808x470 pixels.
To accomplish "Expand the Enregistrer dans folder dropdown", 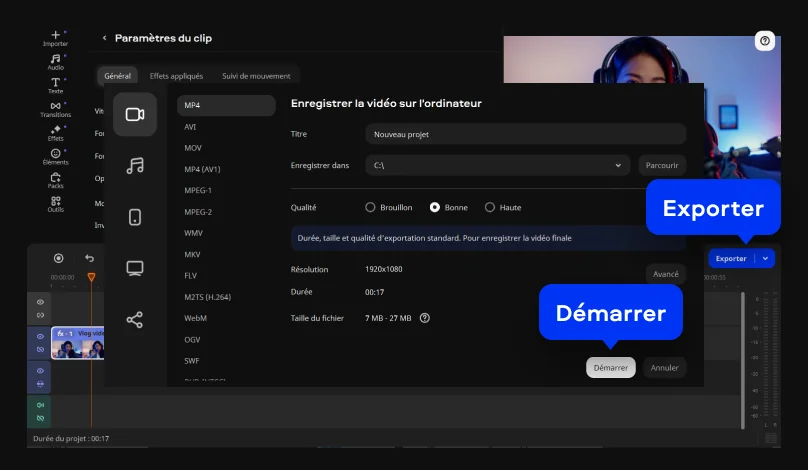I will [619, 165].
